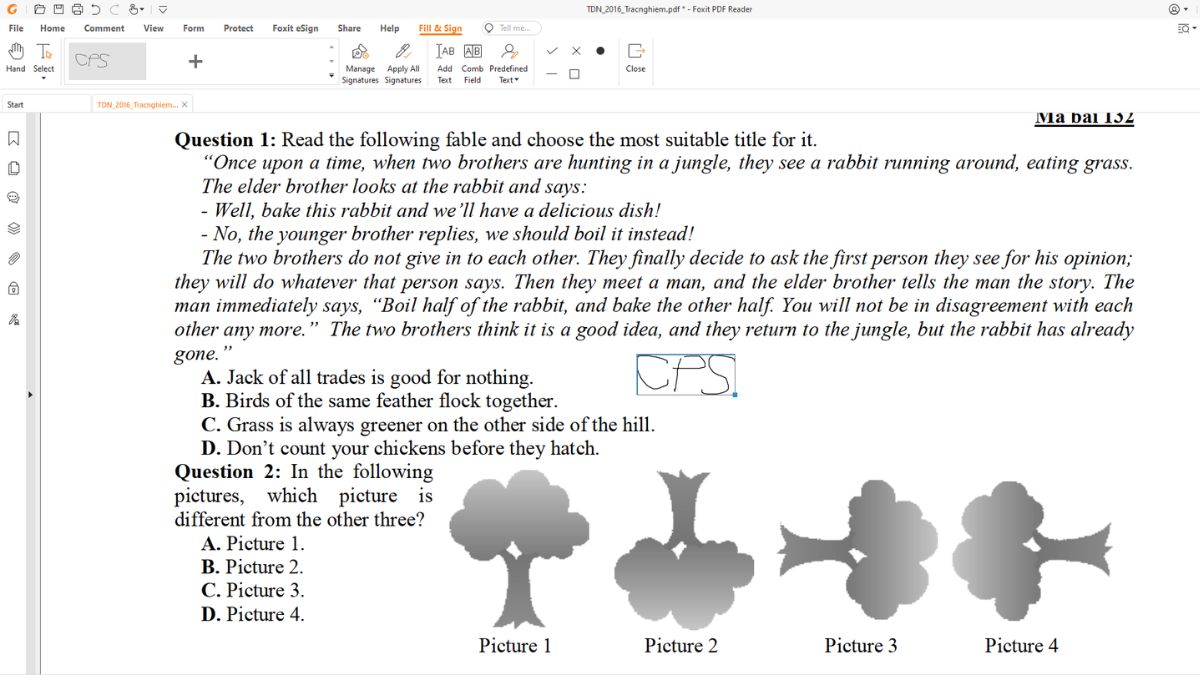Open Customize Quick Access Toolbar dropdown
This screenshot has height=675, width=1200.
click(x=163, y=9)
